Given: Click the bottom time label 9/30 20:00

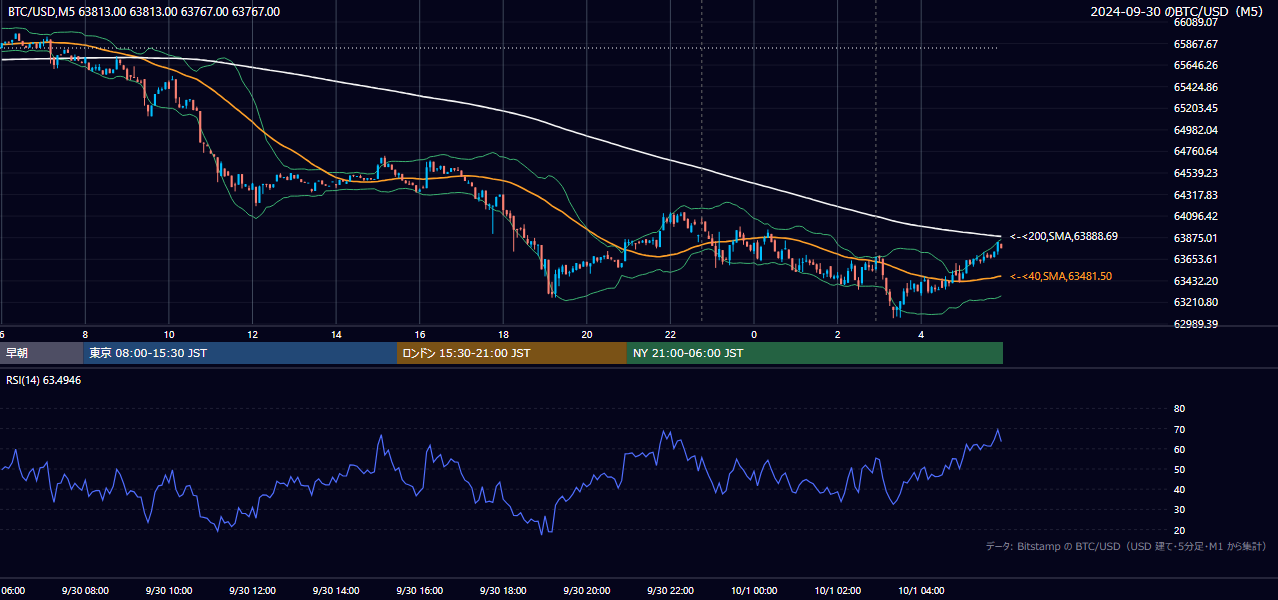Looking at the screenshot, I should (x=587, y=591).
